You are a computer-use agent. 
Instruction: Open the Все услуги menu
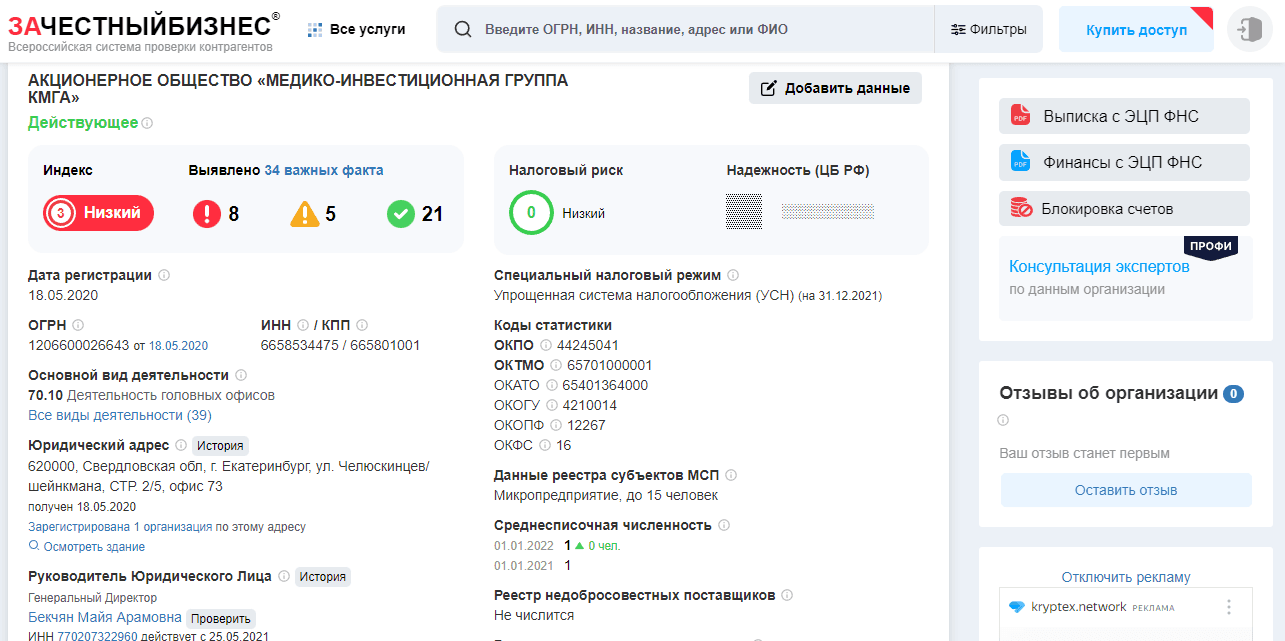361,29
